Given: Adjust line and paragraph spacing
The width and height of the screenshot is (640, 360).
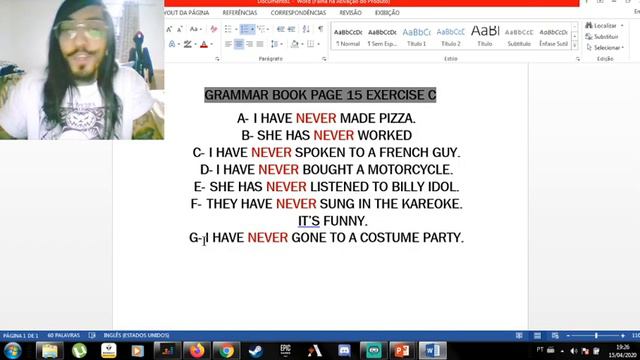Looking at the screenshot, I should pos(274,44).
